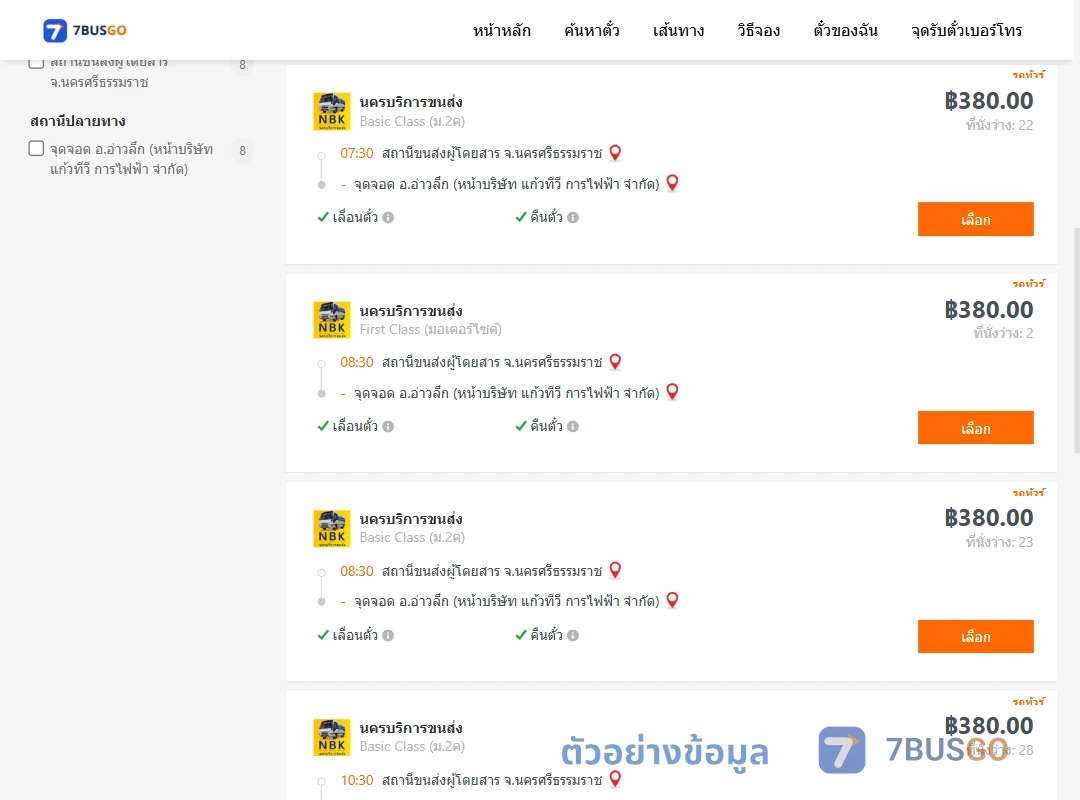Click the NBK operator logo on 10:30 trip

coord(332,737)
